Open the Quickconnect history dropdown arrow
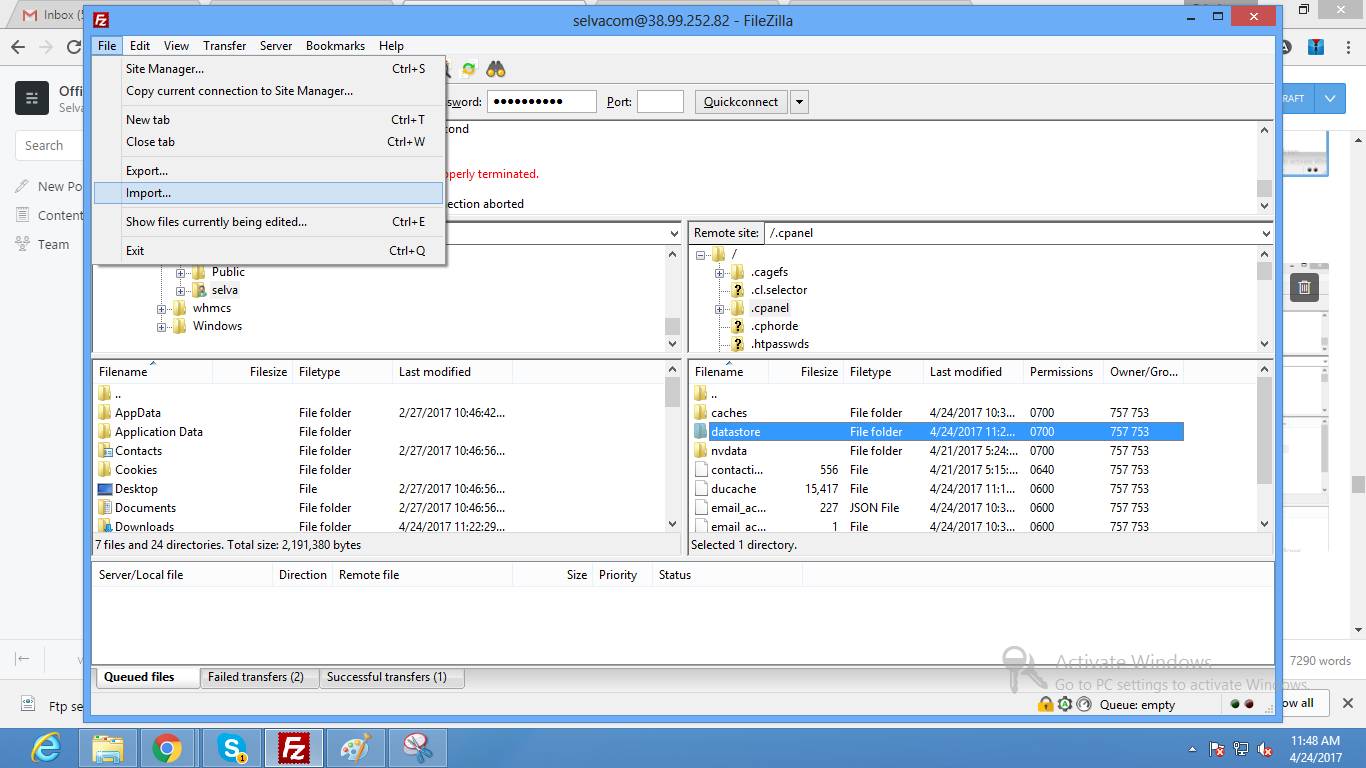 click(x=799, y=102)
